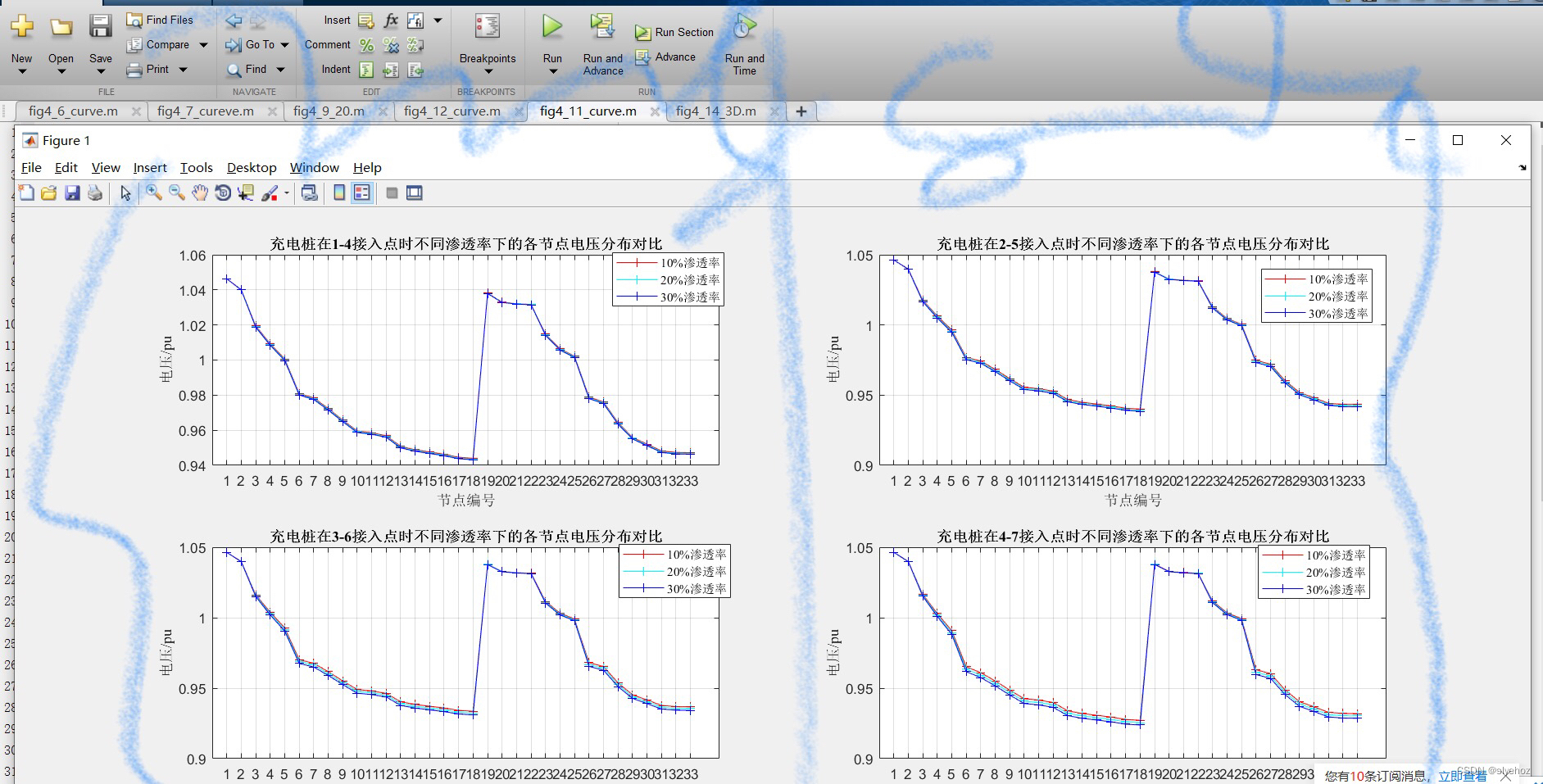Click the Compare button
This screenshot has height=784, width=1543.
tap(158, 45)
